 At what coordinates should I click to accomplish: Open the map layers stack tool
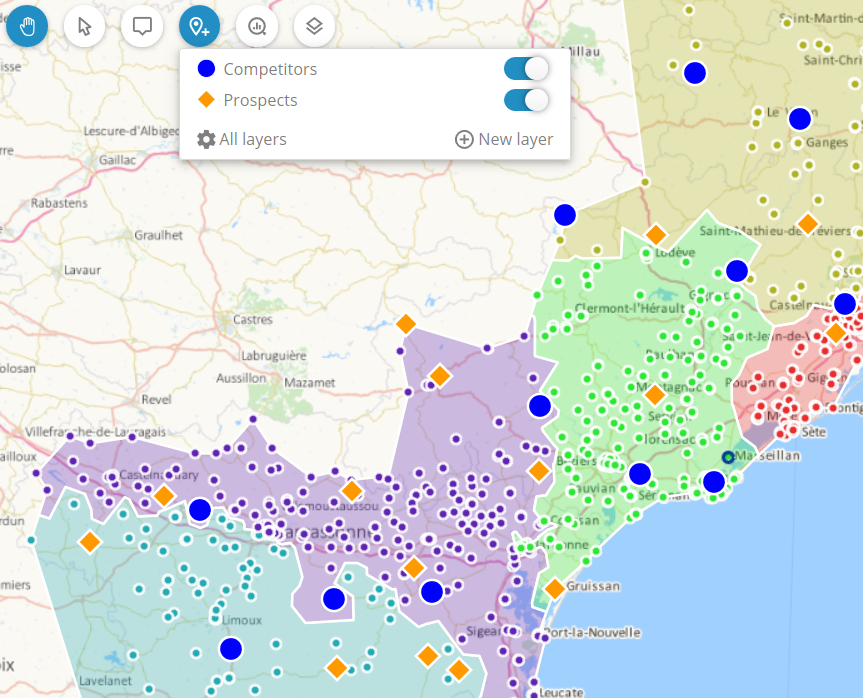pos(314,27)
